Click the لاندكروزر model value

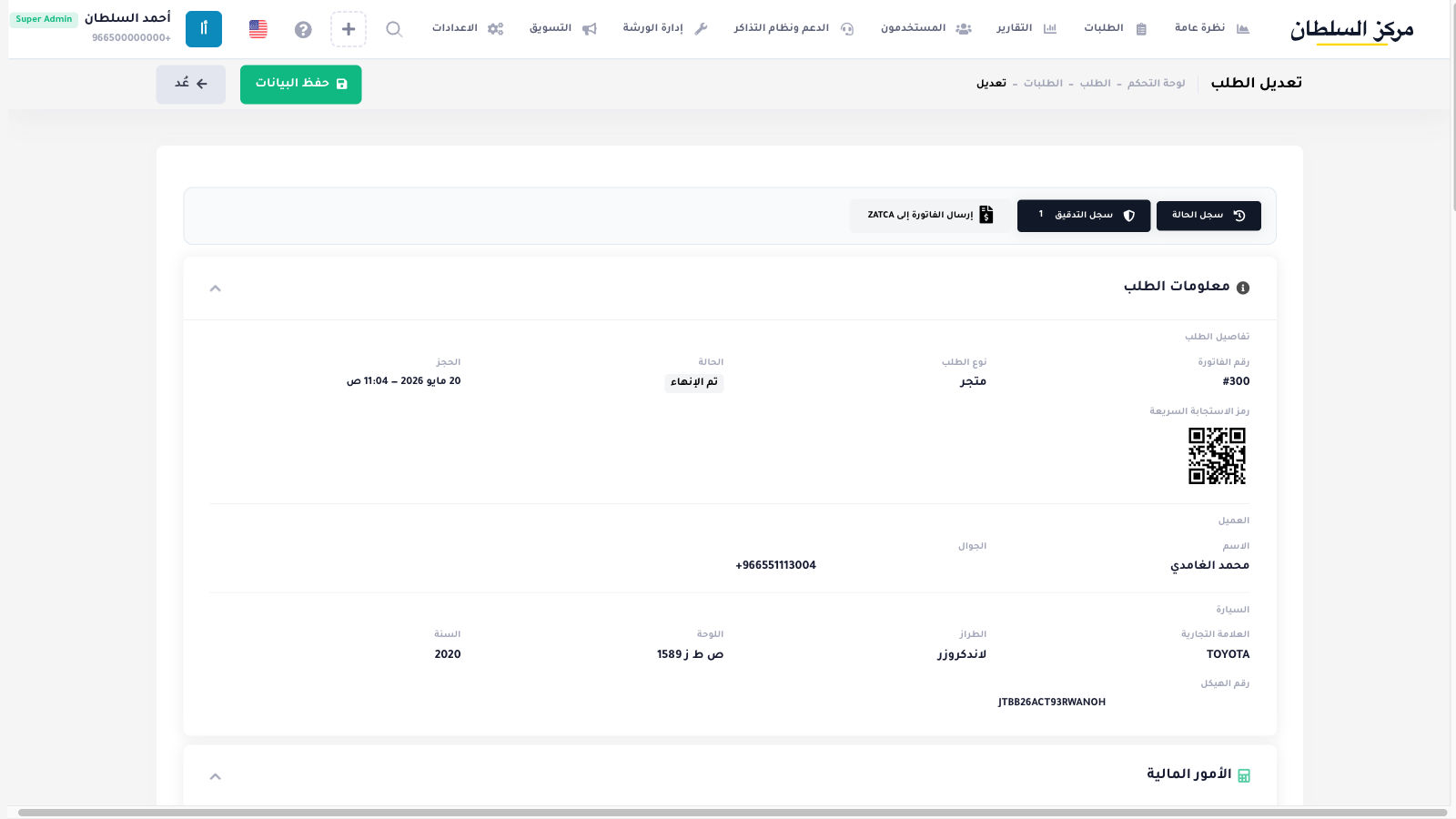[x=962, y=655]
